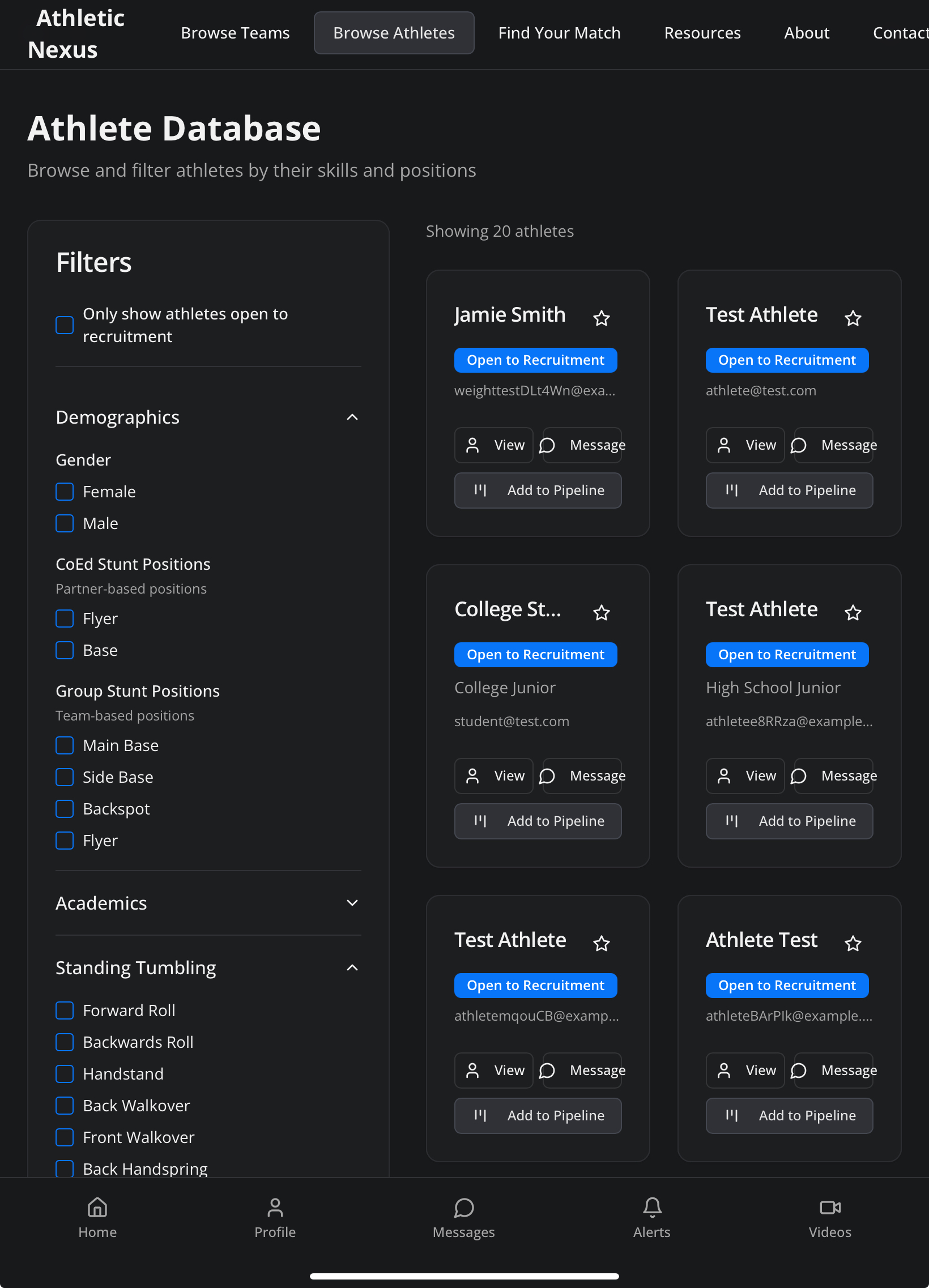The width and height of the screenshot is (929, 1288).
Task: Collapse the Standing Tumbling section
Action: point(352,968)
